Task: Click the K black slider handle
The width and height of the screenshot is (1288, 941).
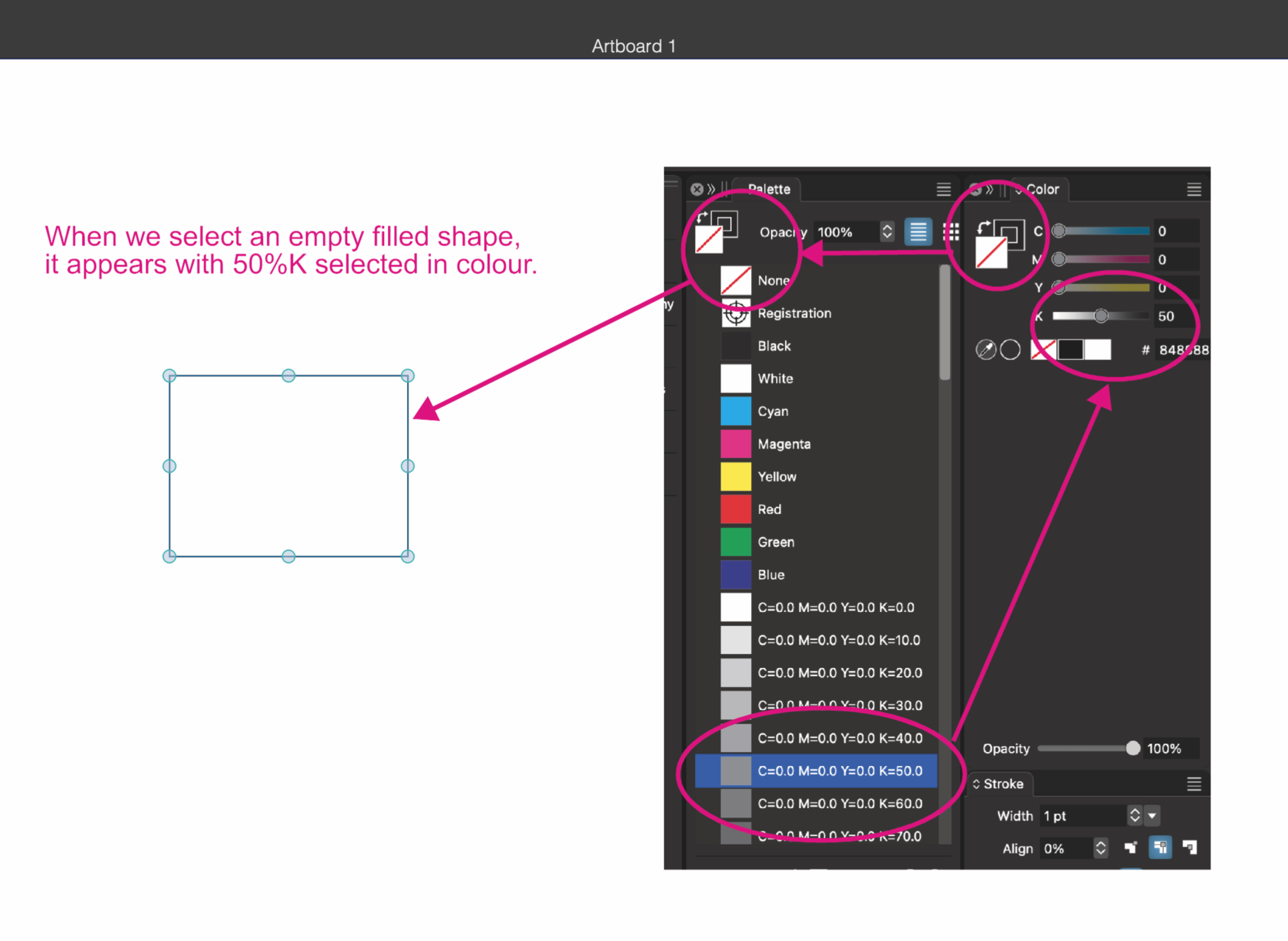Action: click(x=1101, y=316)
